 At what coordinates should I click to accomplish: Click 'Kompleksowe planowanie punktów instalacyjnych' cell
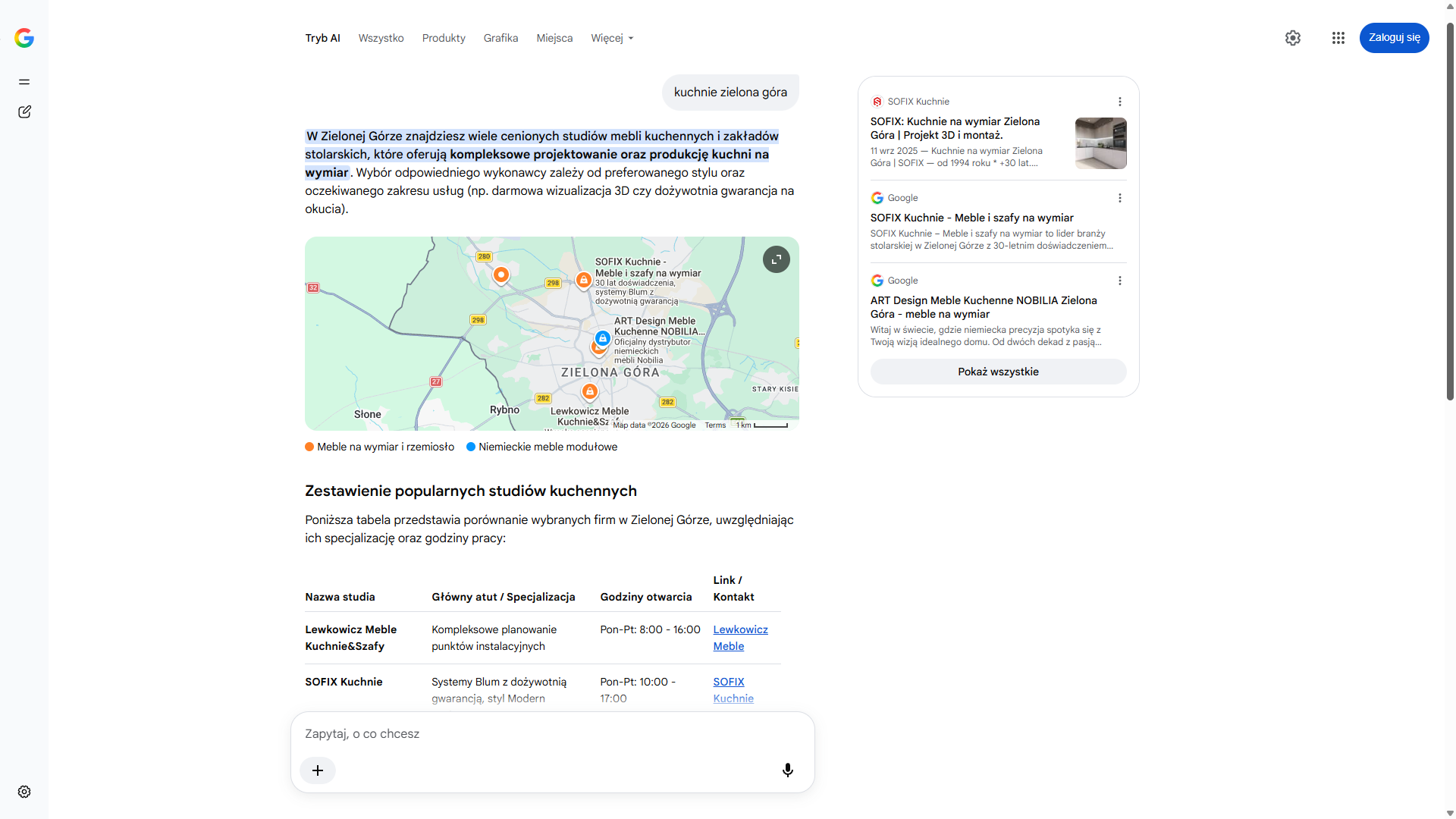(x=494, y=638)
